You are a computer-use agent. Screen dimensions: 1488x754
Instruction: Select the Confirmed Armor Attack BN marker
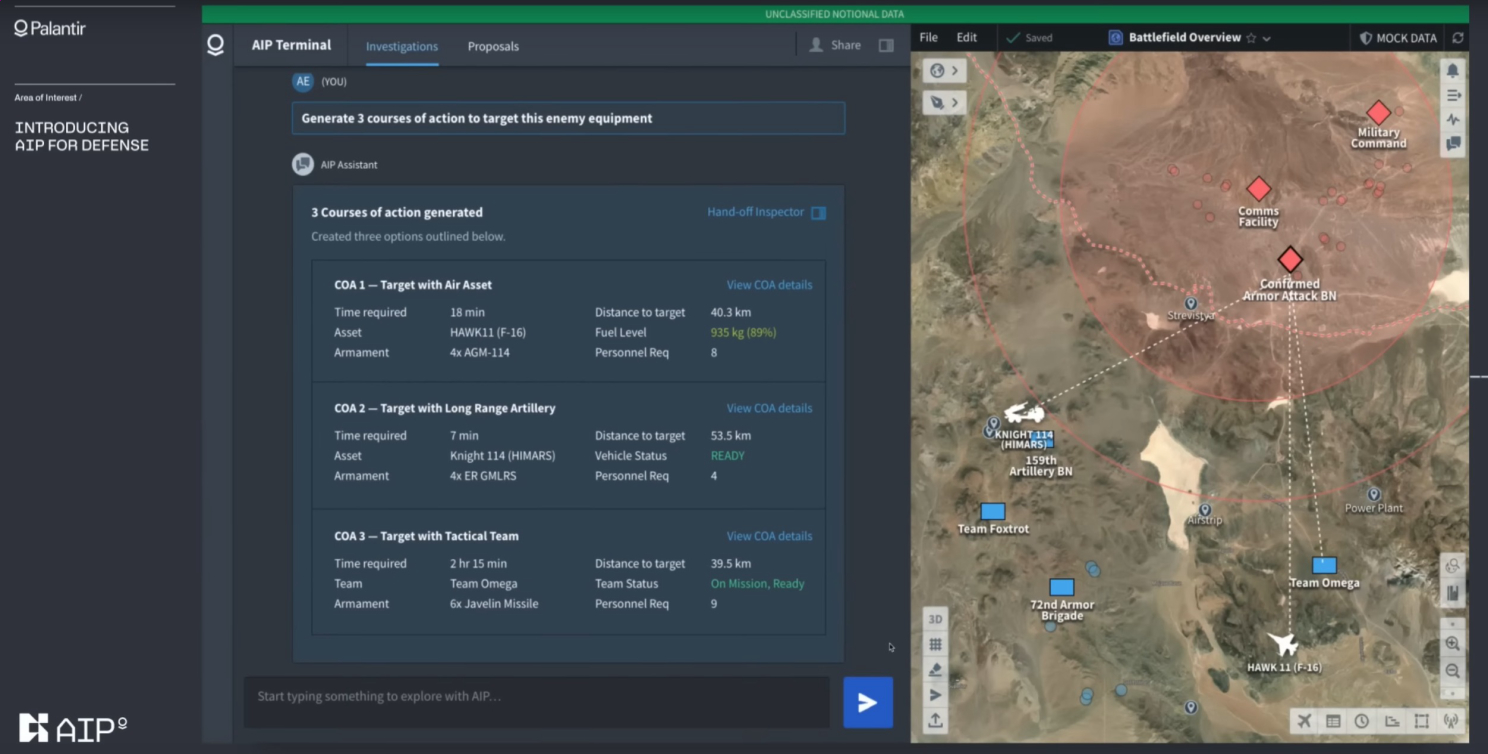coord(1290,260)
